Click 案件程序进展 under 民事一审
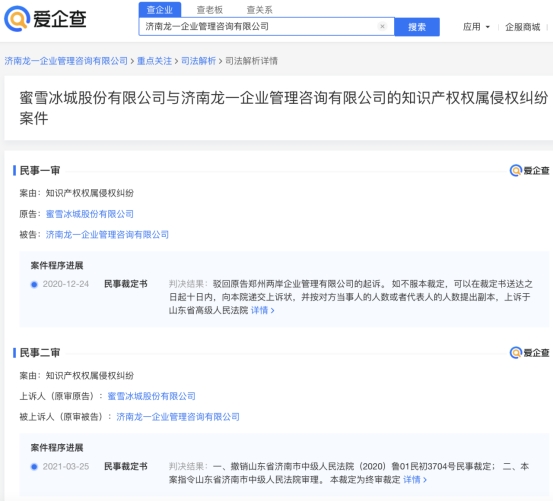The height and width of the screenshot is (502, 553). [x=57, y=265]
